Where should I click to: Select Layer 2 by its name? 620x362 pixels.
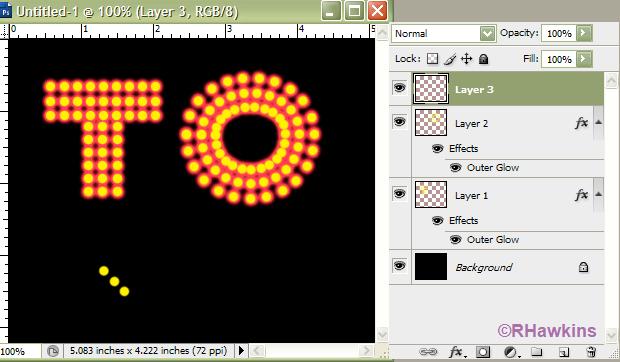pos(471,124)
